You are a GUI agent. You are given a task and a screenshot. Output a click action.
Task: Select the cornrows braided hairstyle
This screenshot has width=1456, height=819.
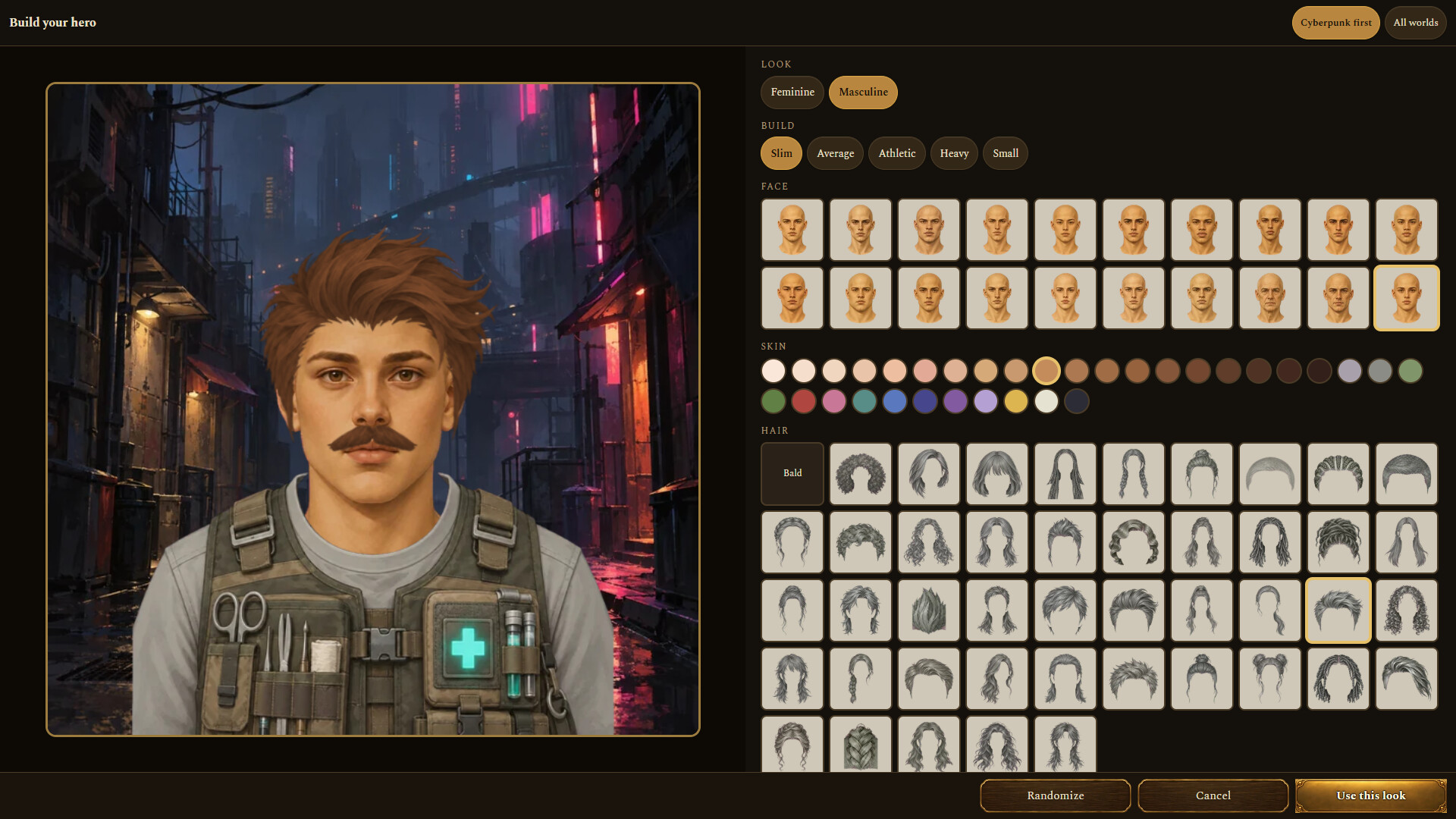point(1338,473)
